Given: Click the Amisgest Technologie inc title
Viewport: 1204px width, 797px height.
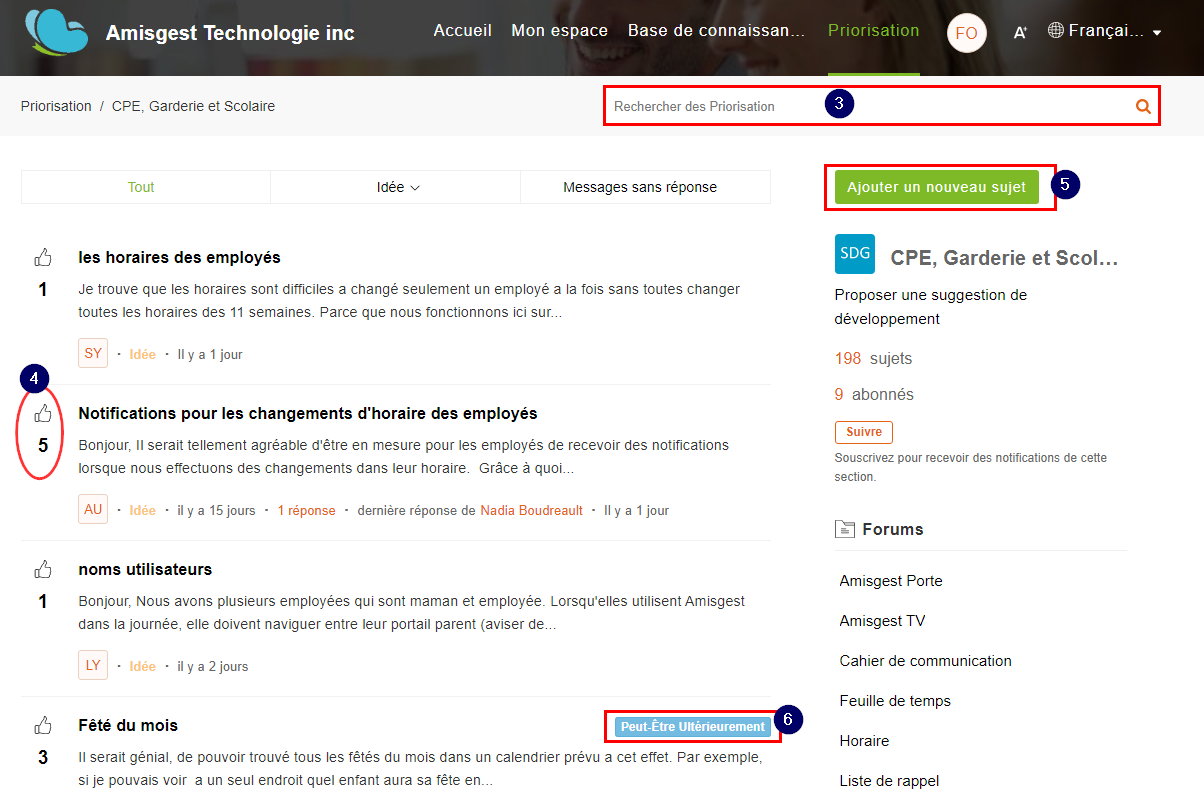Looking at the screenshot, I should coord(230,33).
